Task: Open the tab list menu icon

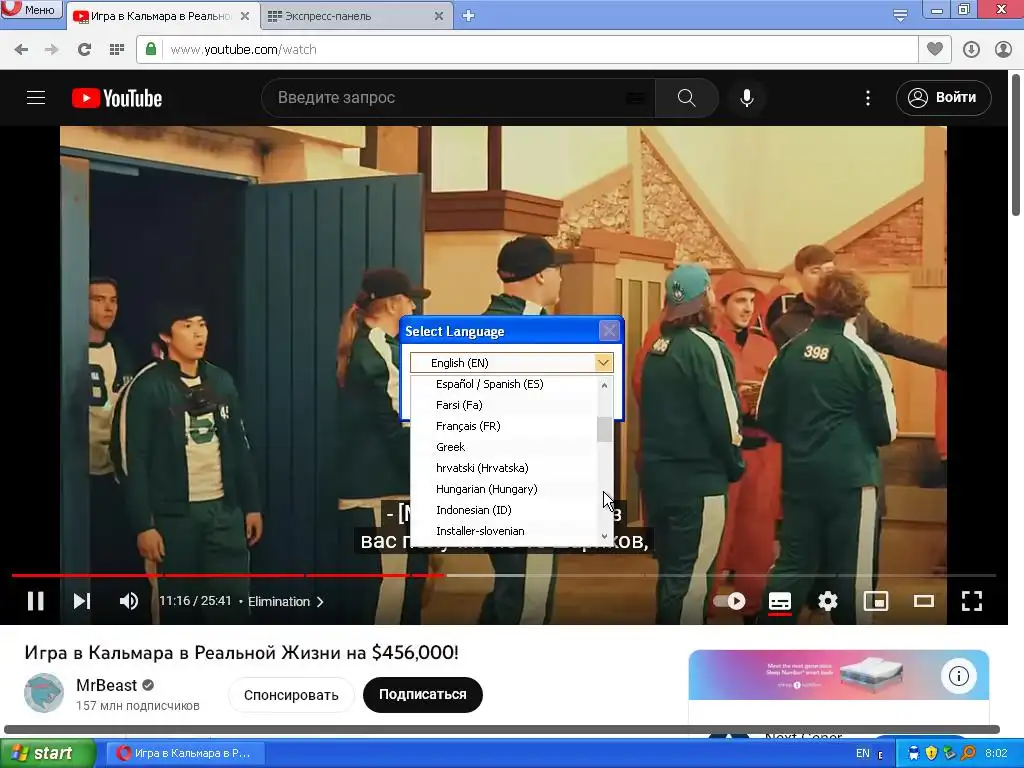Action: coord(900,16)
